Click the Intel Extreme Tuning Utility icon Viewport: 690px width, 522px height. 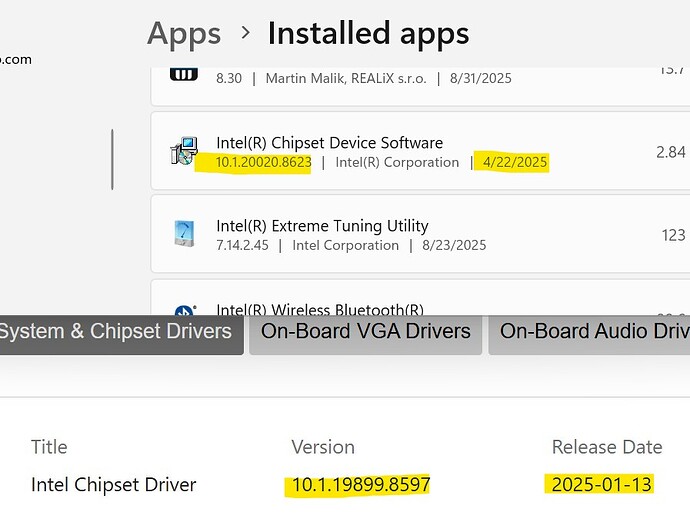[x=183, y=234]
